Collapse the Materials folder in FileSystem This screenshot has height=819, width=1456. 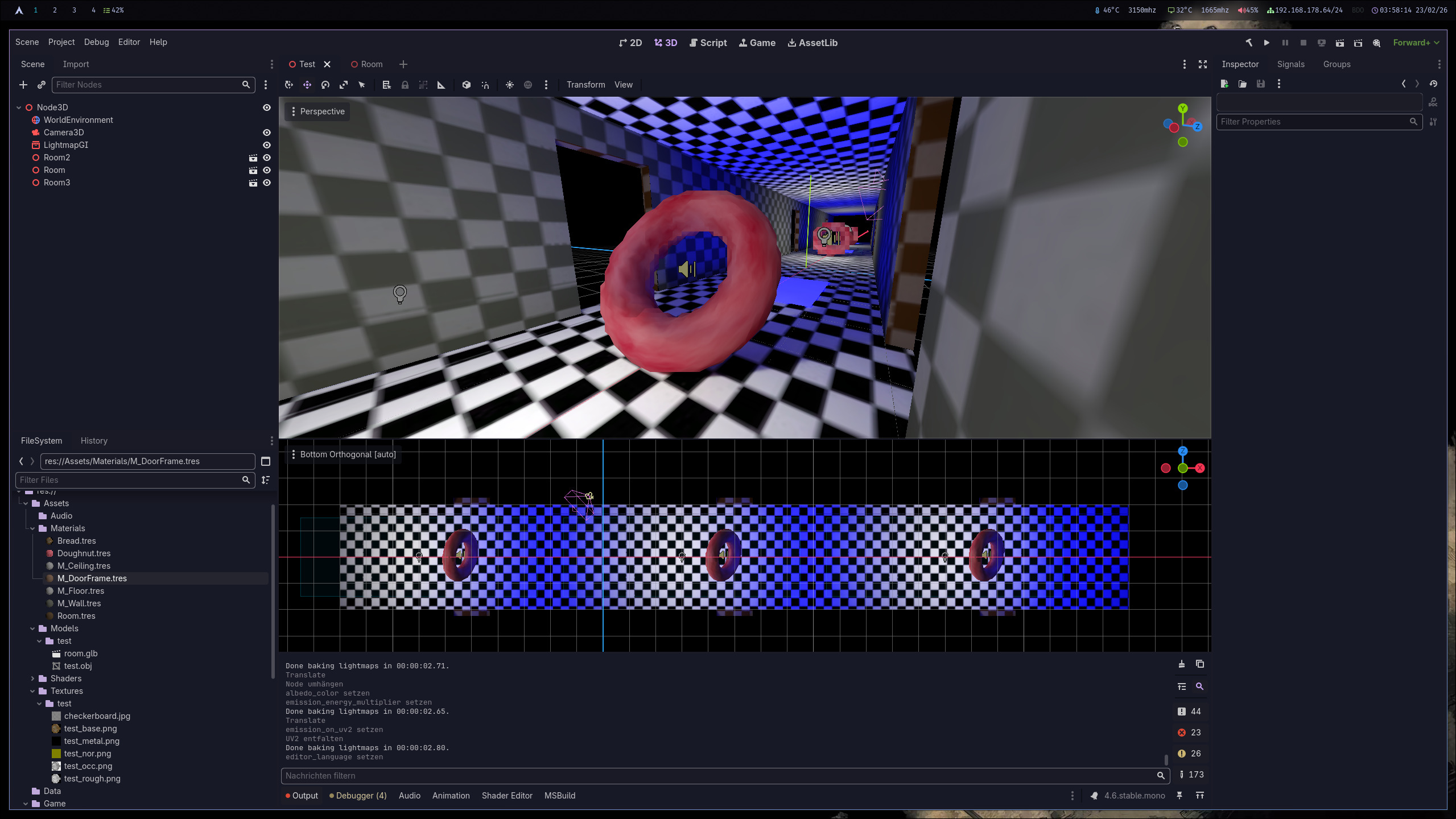[x=32, y=528]
